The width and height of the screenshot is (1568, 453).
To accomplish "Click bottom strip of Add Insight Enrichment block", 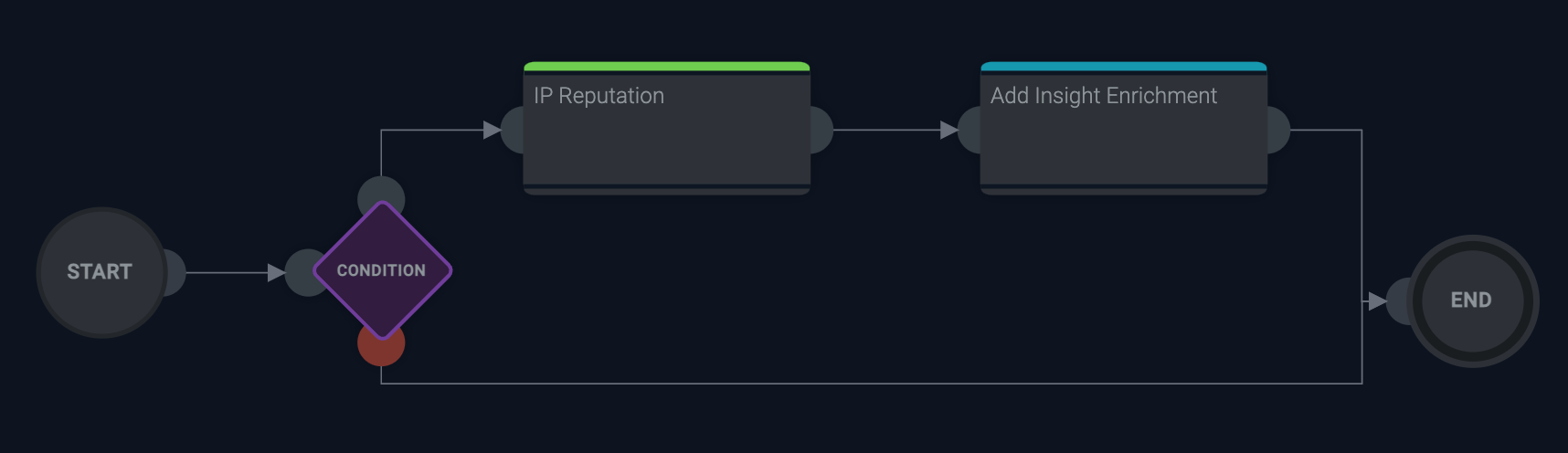I will 1123,191.
